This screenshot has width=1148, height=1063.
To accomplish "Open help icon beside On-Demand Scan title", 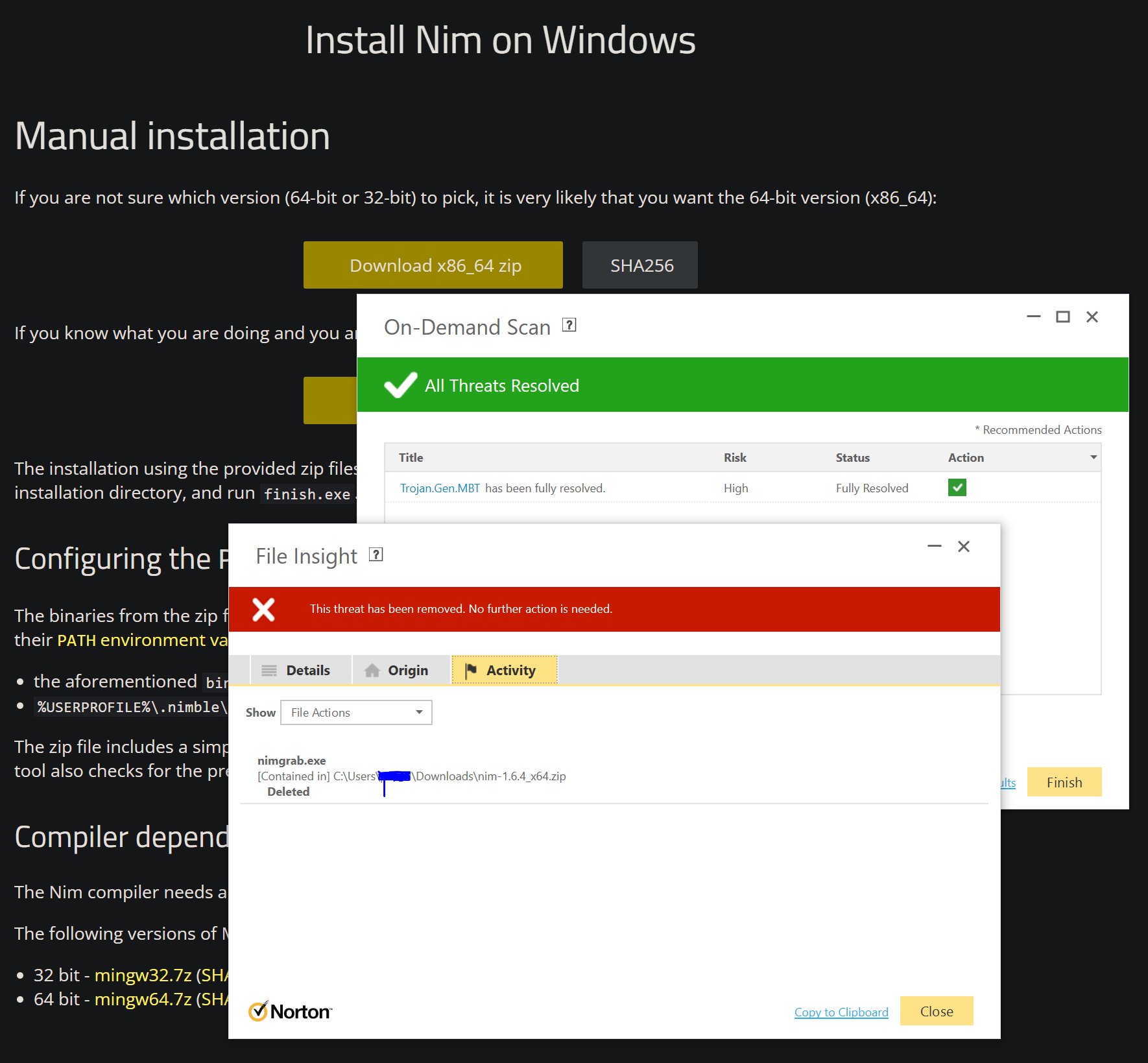I will click(x=569, y=326).
